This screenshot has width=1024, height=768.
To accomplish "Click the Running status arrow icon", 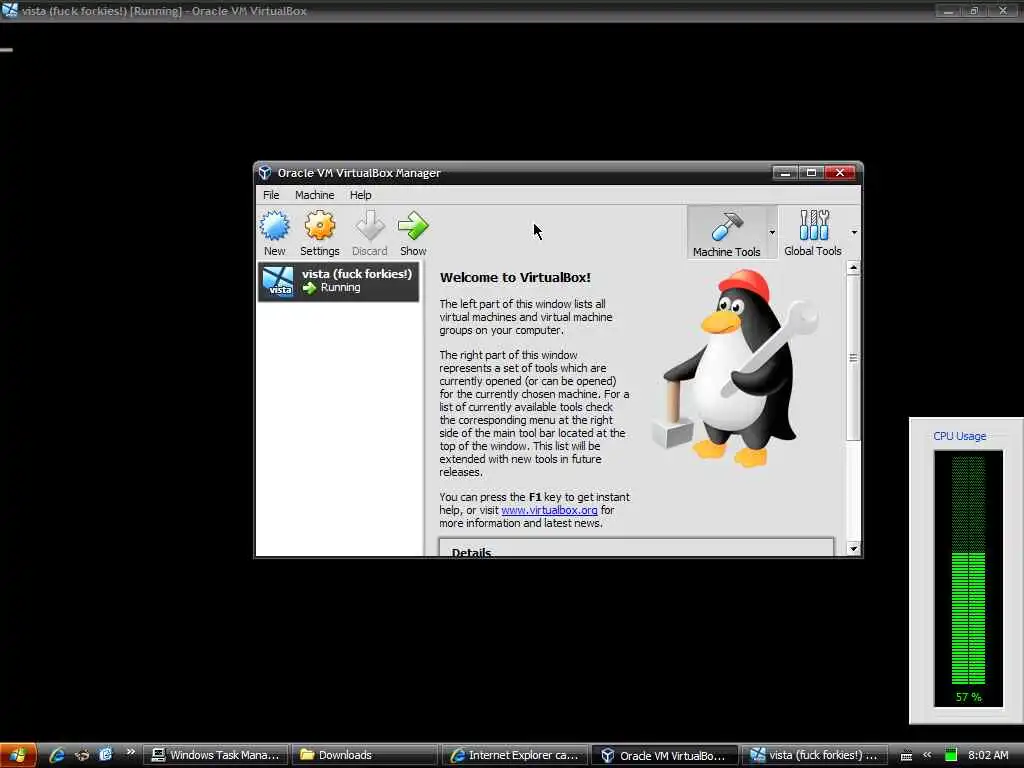I will (x=309, y=288).
